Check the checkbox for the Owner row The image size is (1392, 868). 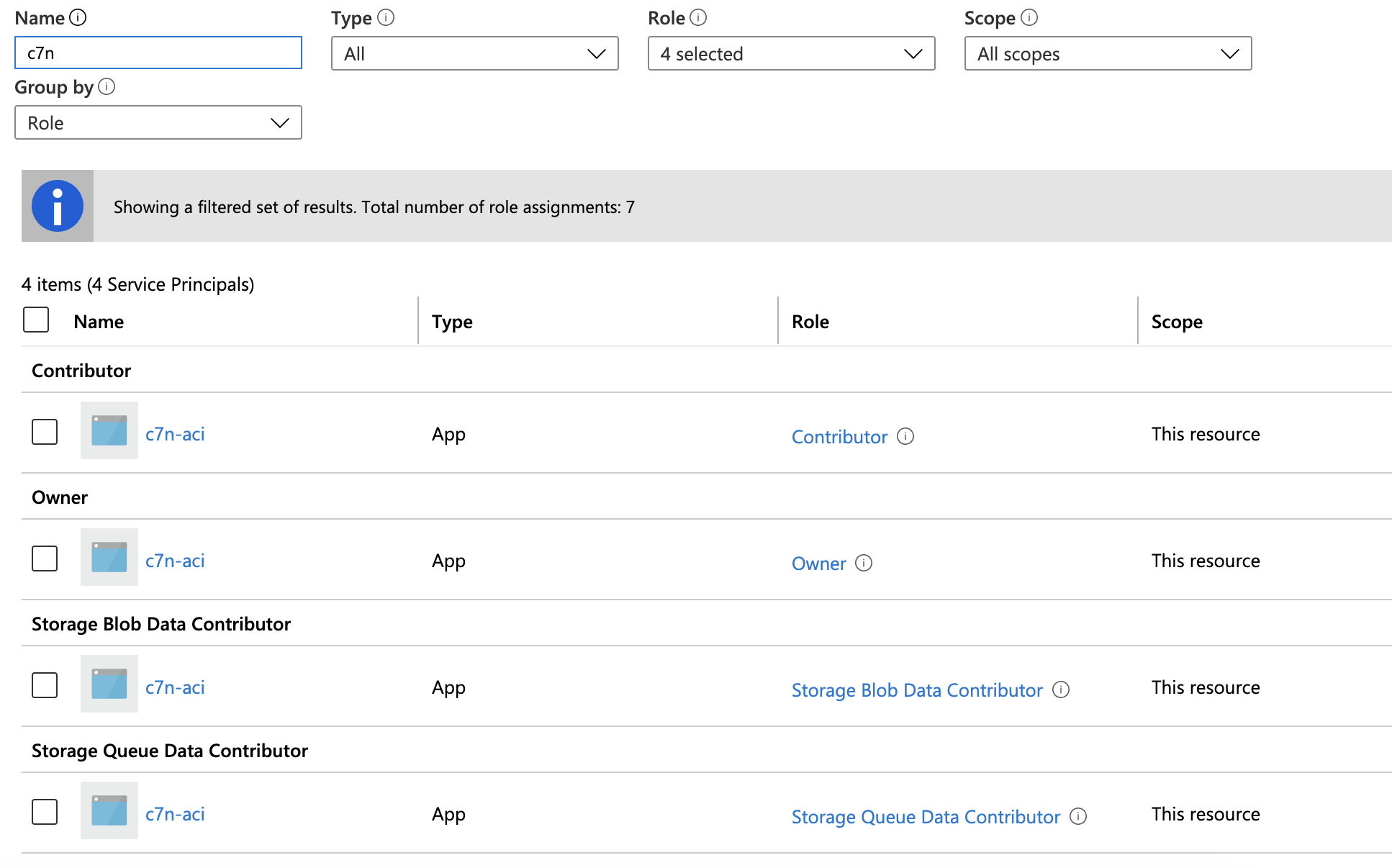[44, 559]
